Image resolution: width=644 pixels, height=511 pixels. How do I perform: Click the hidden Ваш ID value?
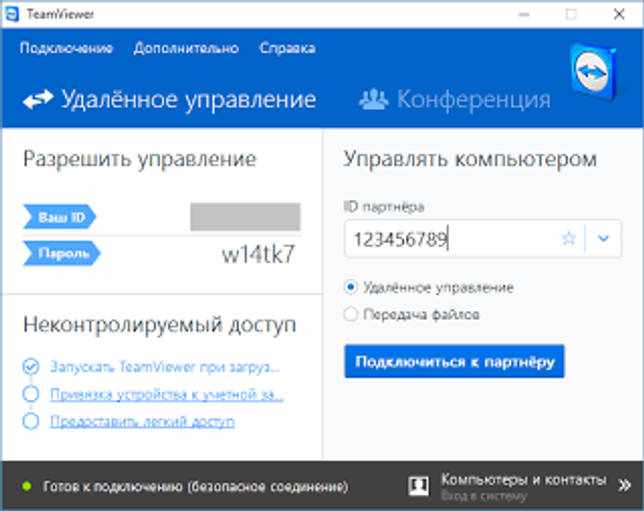tap(245, 216)
